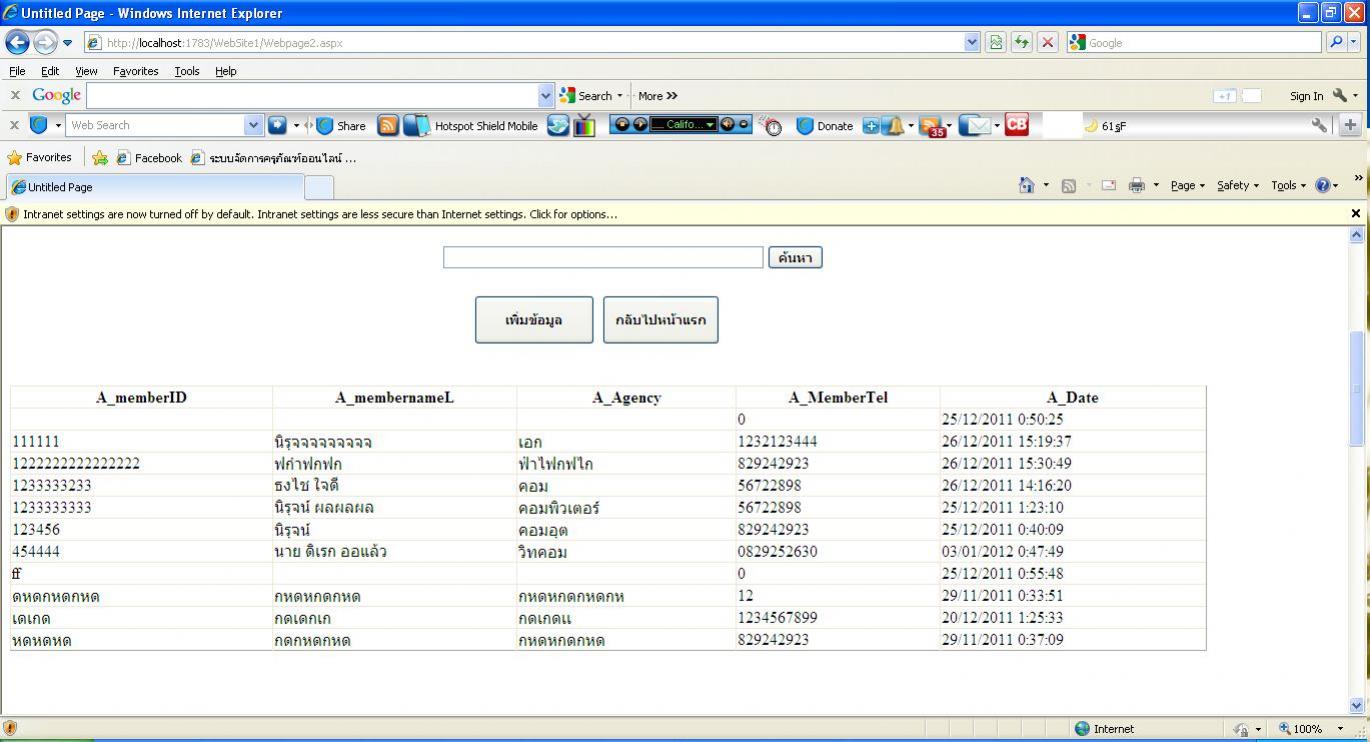Open Google toolbar search box dropdown
Viewport: 1370px width, 742px height.
click(545, 96)
